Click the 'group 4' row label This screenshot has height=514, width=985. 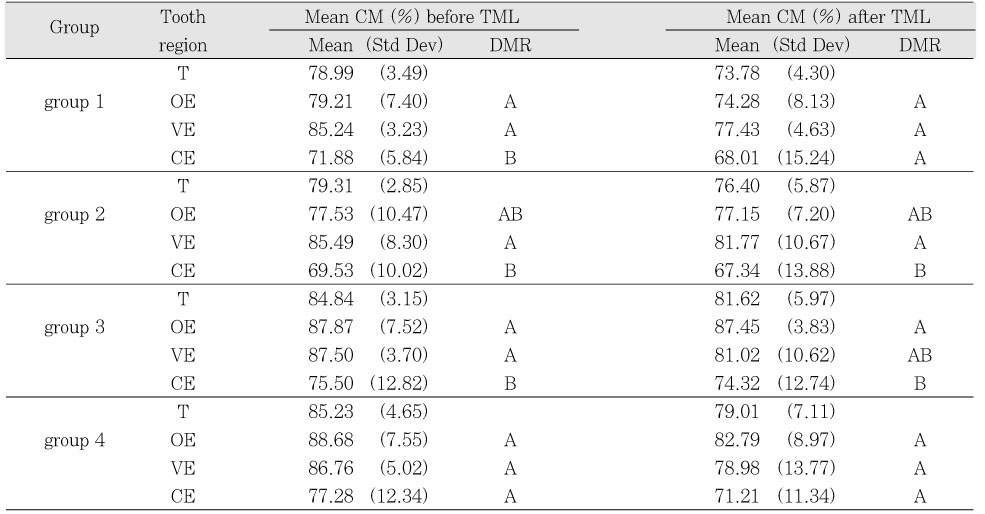click(73, 438)
